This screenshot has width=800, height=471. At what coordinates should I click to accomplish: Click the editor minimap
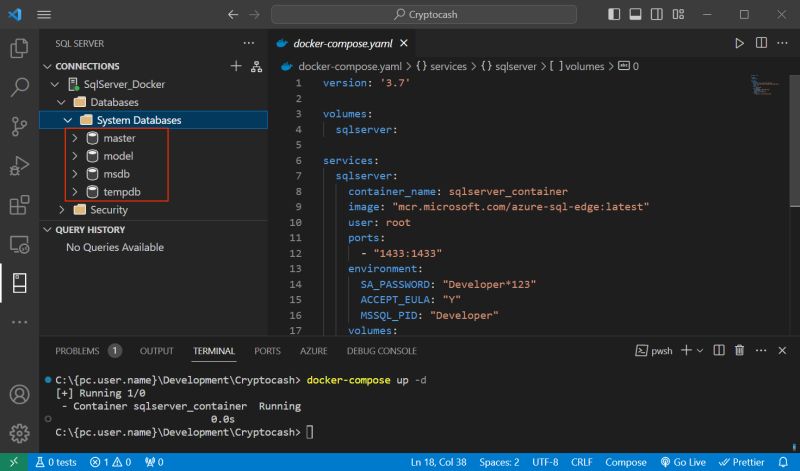(764, 86)
